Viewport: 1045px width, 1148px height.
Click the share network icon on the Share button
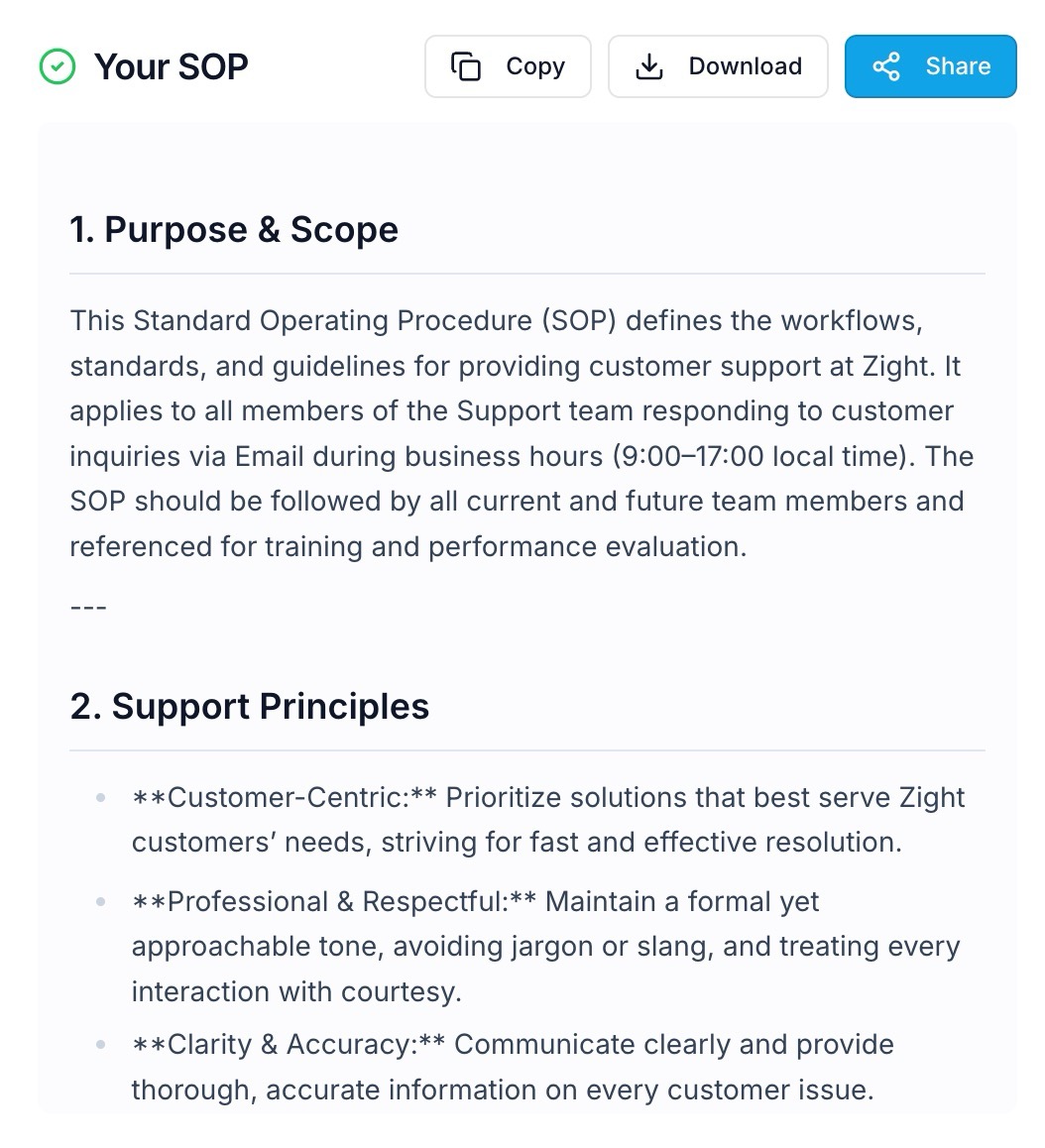[886, 65]
